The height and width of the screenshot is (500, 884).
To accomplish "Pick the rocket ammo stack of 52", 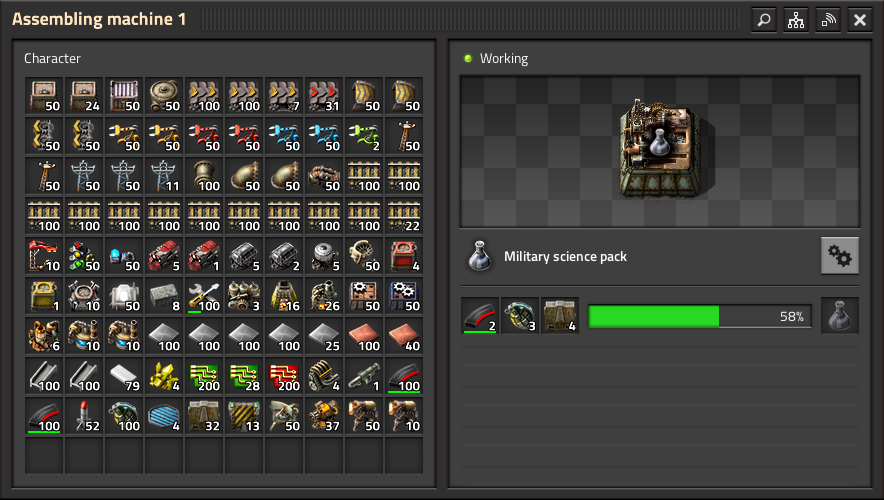I will click(84, 416).
